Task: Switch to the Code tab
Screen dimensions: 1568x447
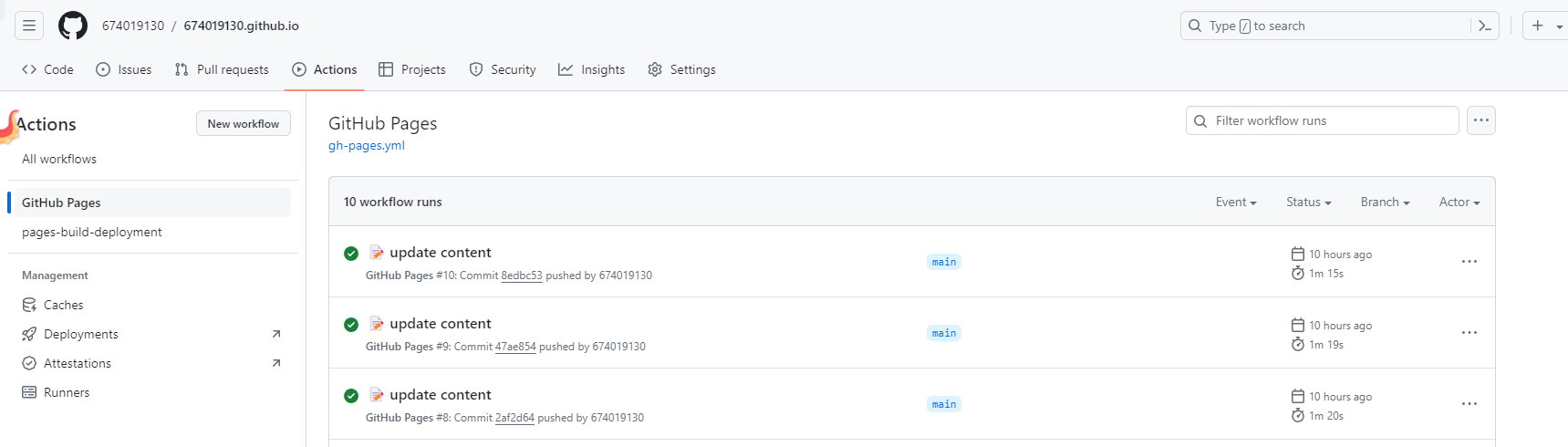Action: coord(47,69)
